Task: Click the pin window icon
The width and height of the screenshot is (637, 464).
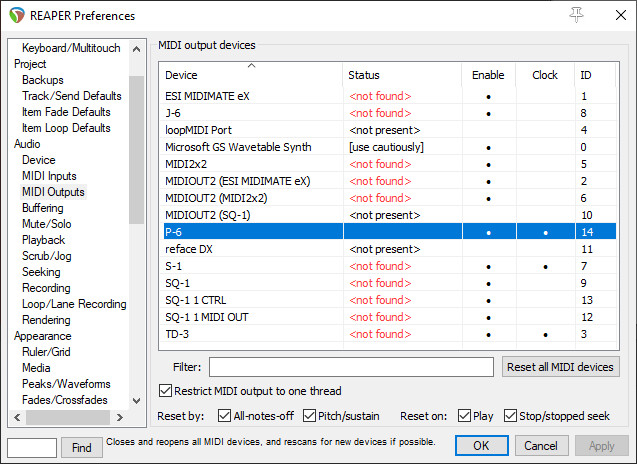Action: tap(576, 15)
